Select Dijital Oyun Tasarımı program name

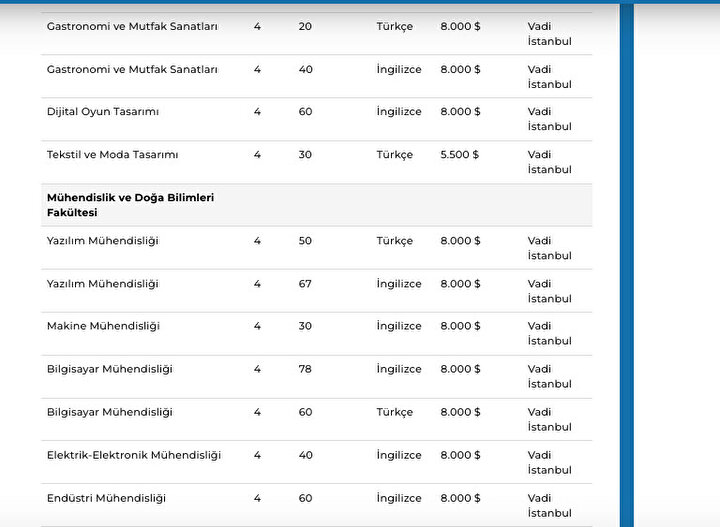pos(103,112)
